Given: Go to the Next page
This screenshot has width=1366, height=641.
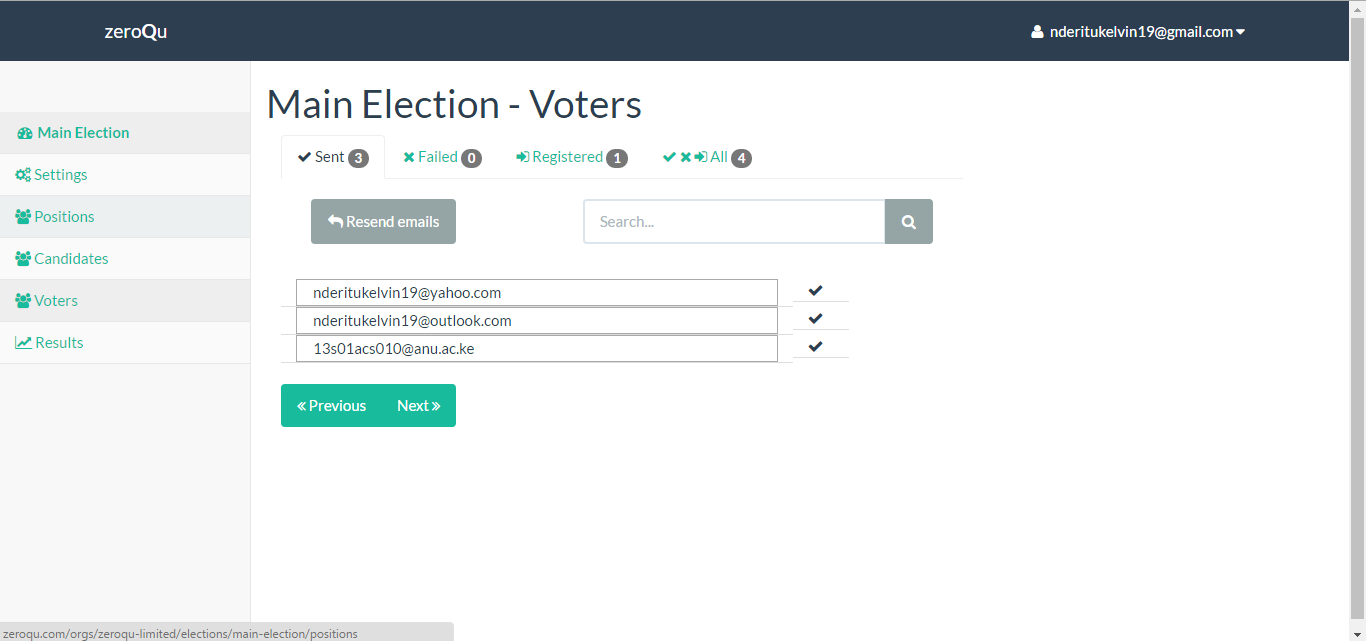Looking at the screenshot, I should tap(419, 406).
